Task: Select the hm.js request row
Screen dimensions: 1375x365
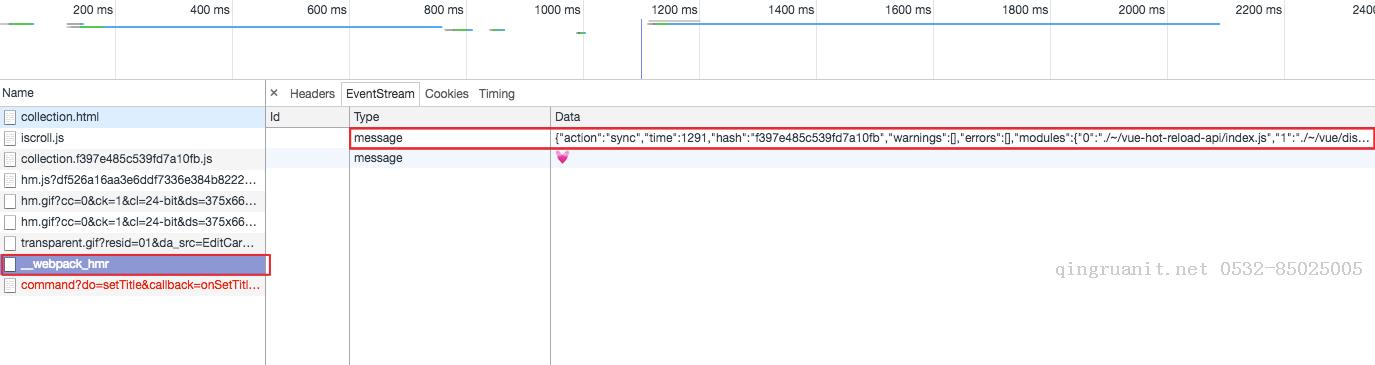Action: [x=132, y=180]
